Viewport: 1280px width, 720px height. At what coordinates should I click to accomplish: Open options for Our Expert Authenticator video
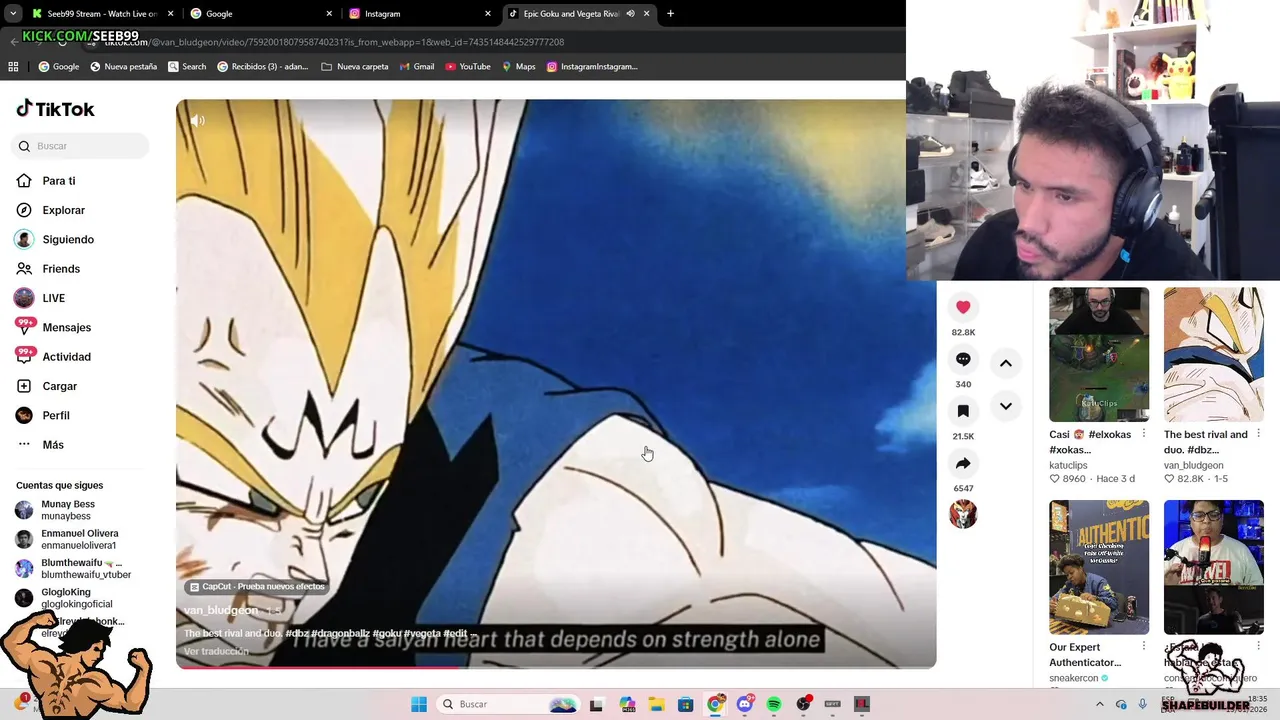(1144, 647)
